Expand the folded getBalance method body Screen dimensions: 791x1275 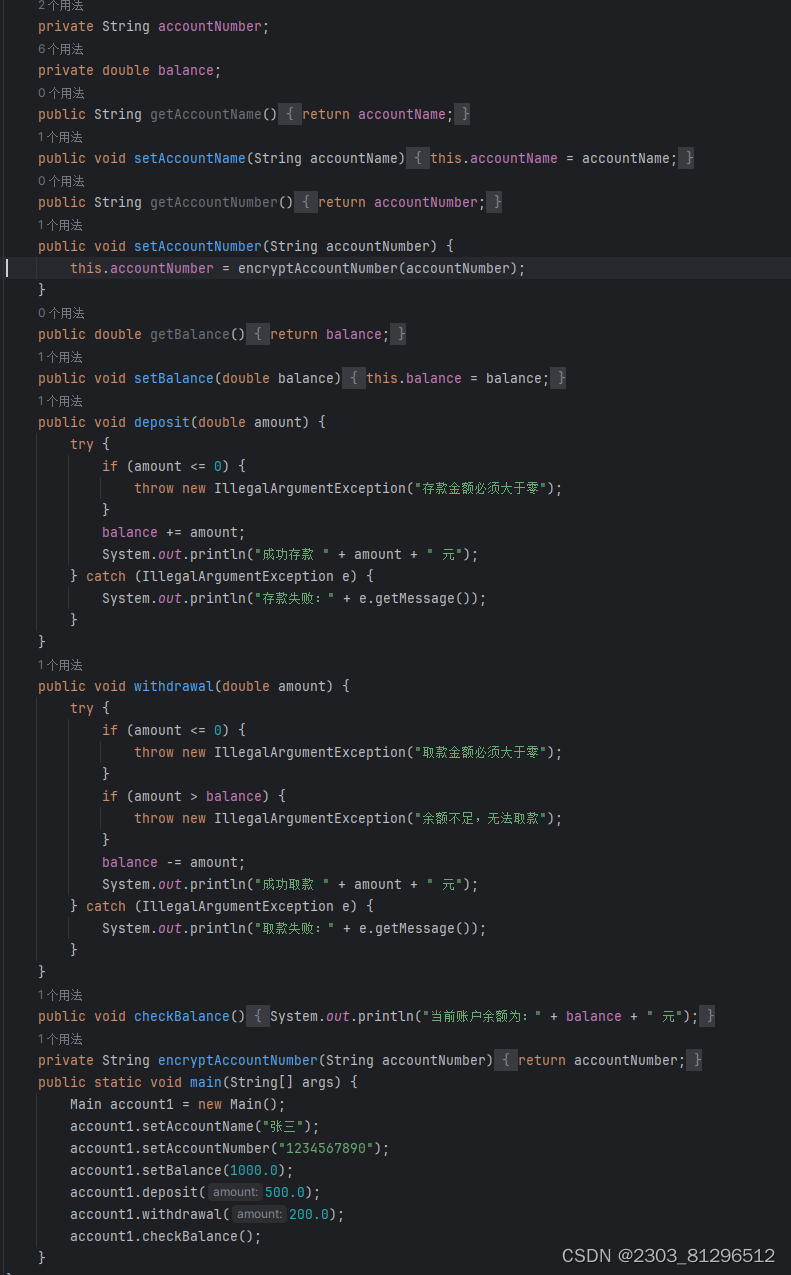(258, 334)
